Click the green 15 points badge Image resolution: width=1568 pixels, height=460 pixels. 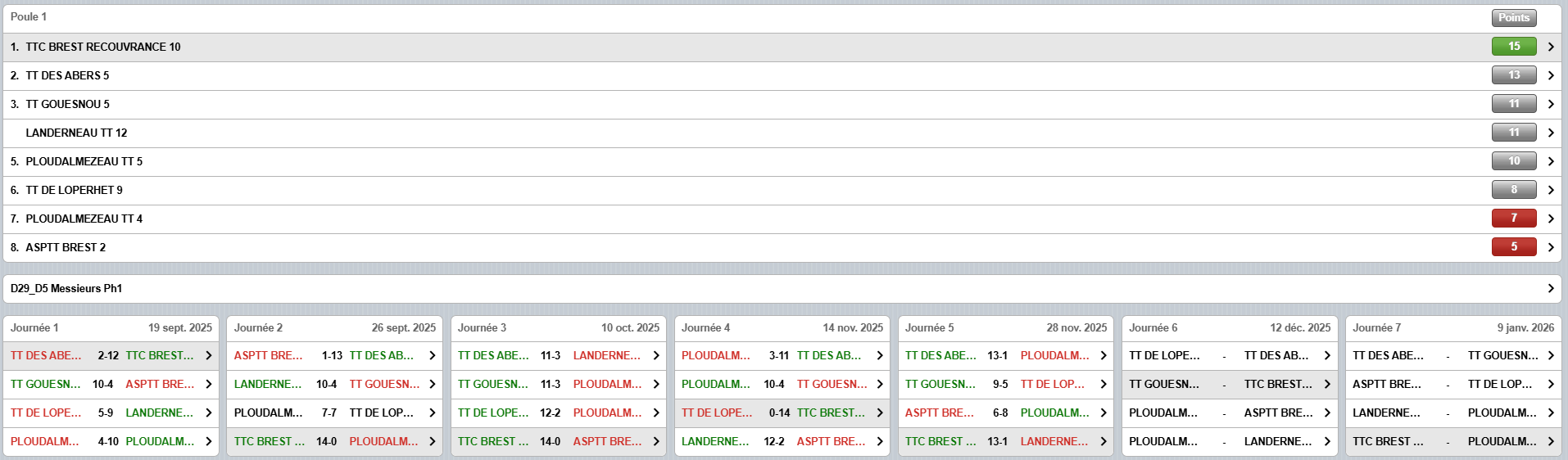[1513, 47]
